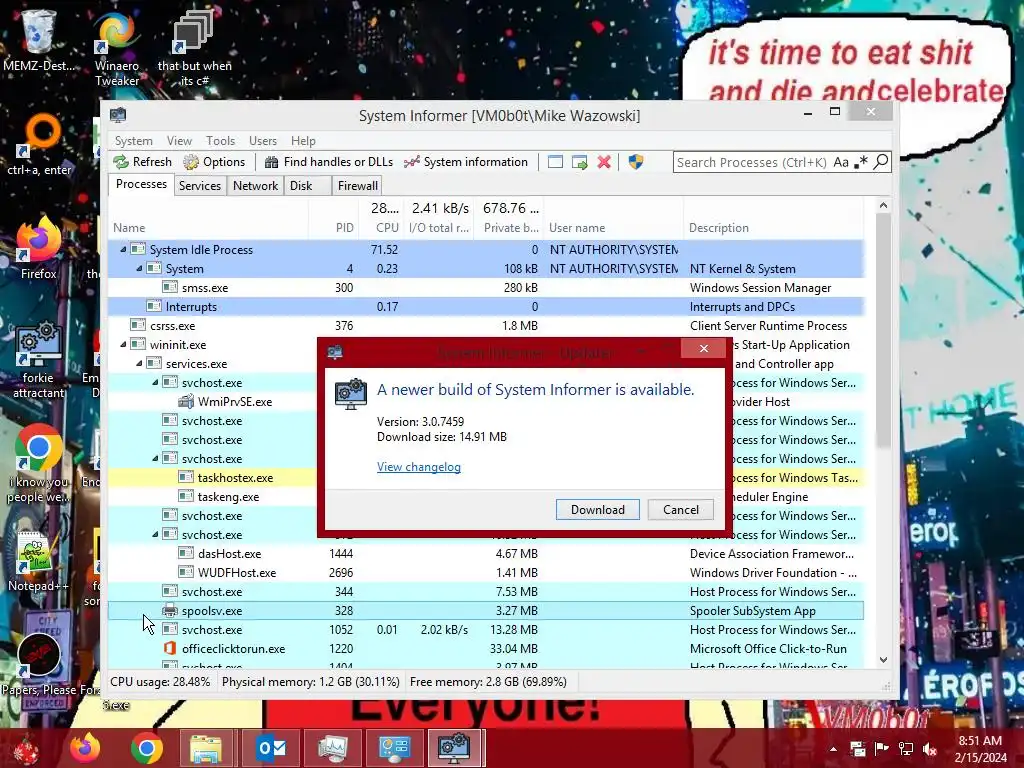The height and width of the screenshot is (768, 1024).
Task: Select the Interrupts row
Action: (486, 306)
